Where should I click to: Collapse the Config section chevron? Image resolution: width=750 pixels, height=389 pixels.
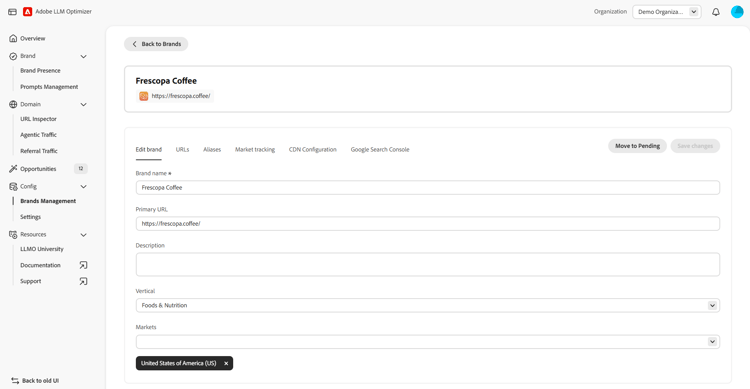(x=83, y=187)
